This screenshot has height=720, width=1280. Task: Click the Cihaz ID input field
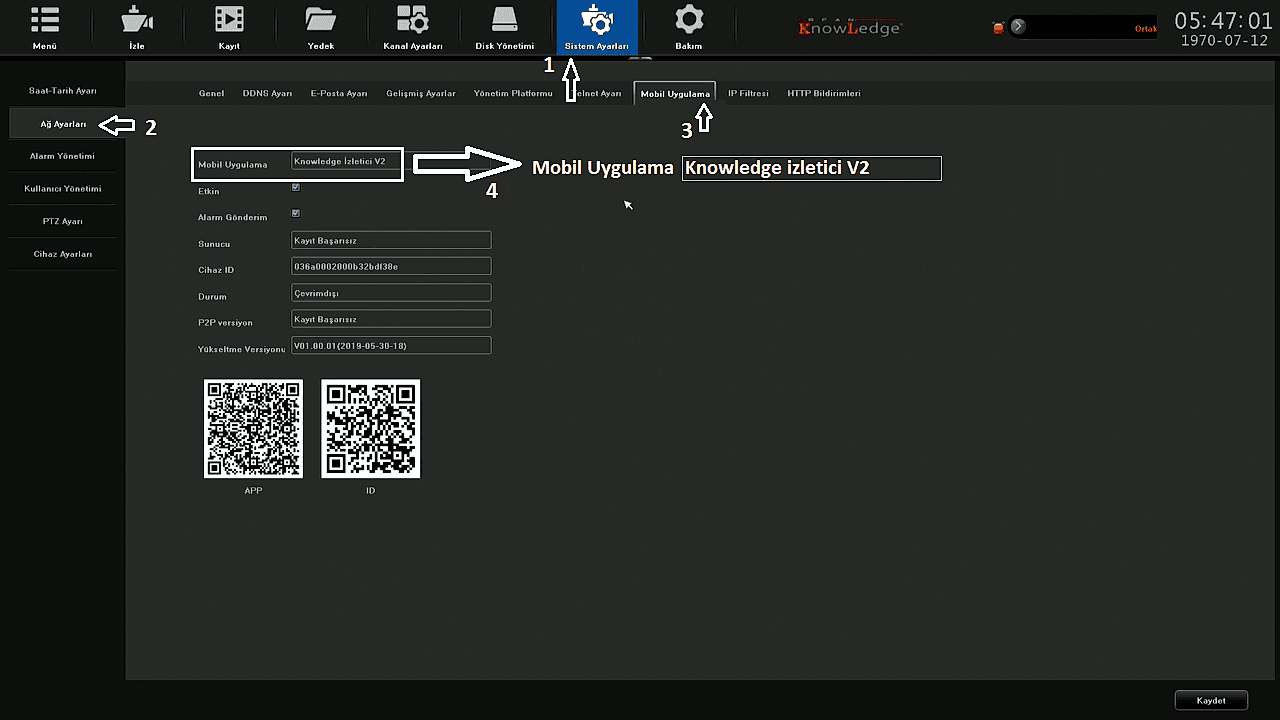(x=390, y=266)
